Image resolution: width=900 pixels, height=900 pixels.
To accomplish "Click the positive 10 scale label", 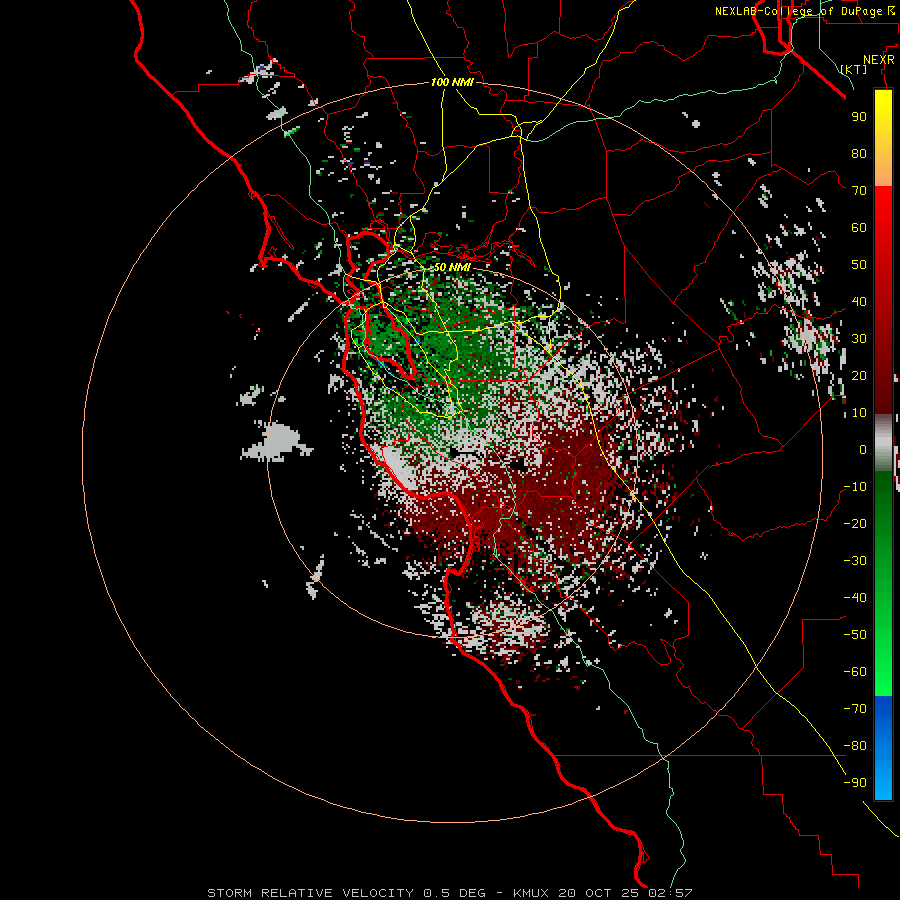I will point(859,413).
